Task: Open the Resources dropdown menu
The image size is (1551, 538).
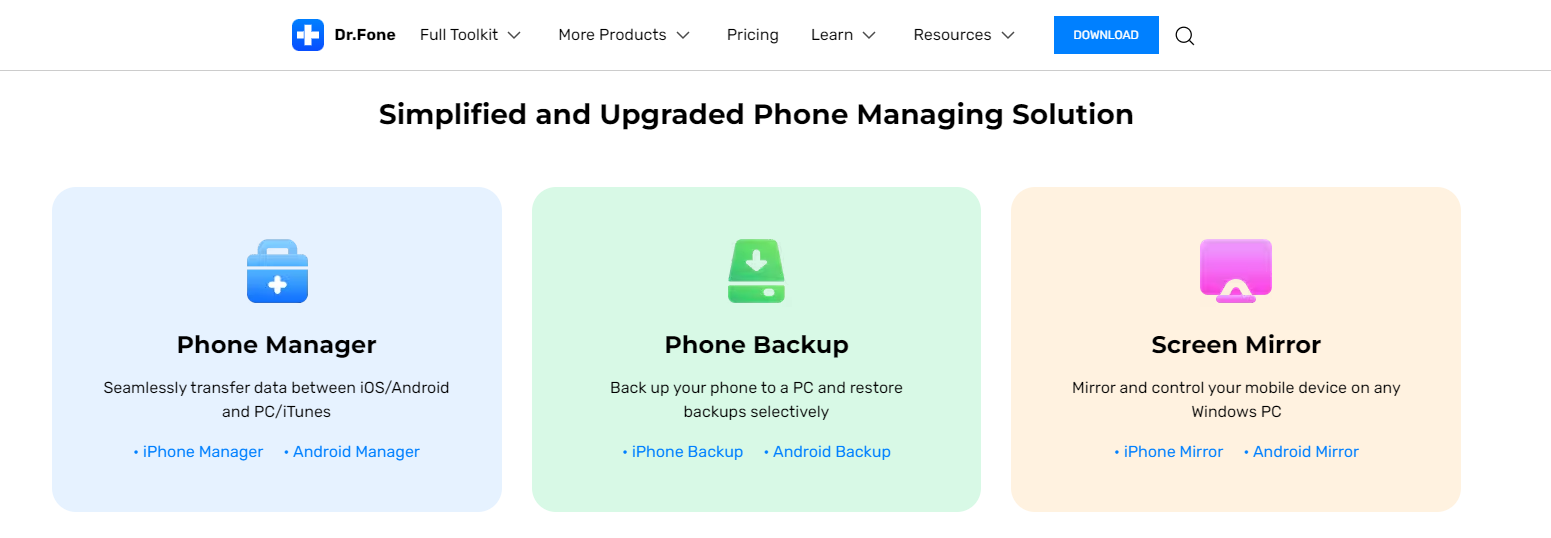Action: point(964,35)
